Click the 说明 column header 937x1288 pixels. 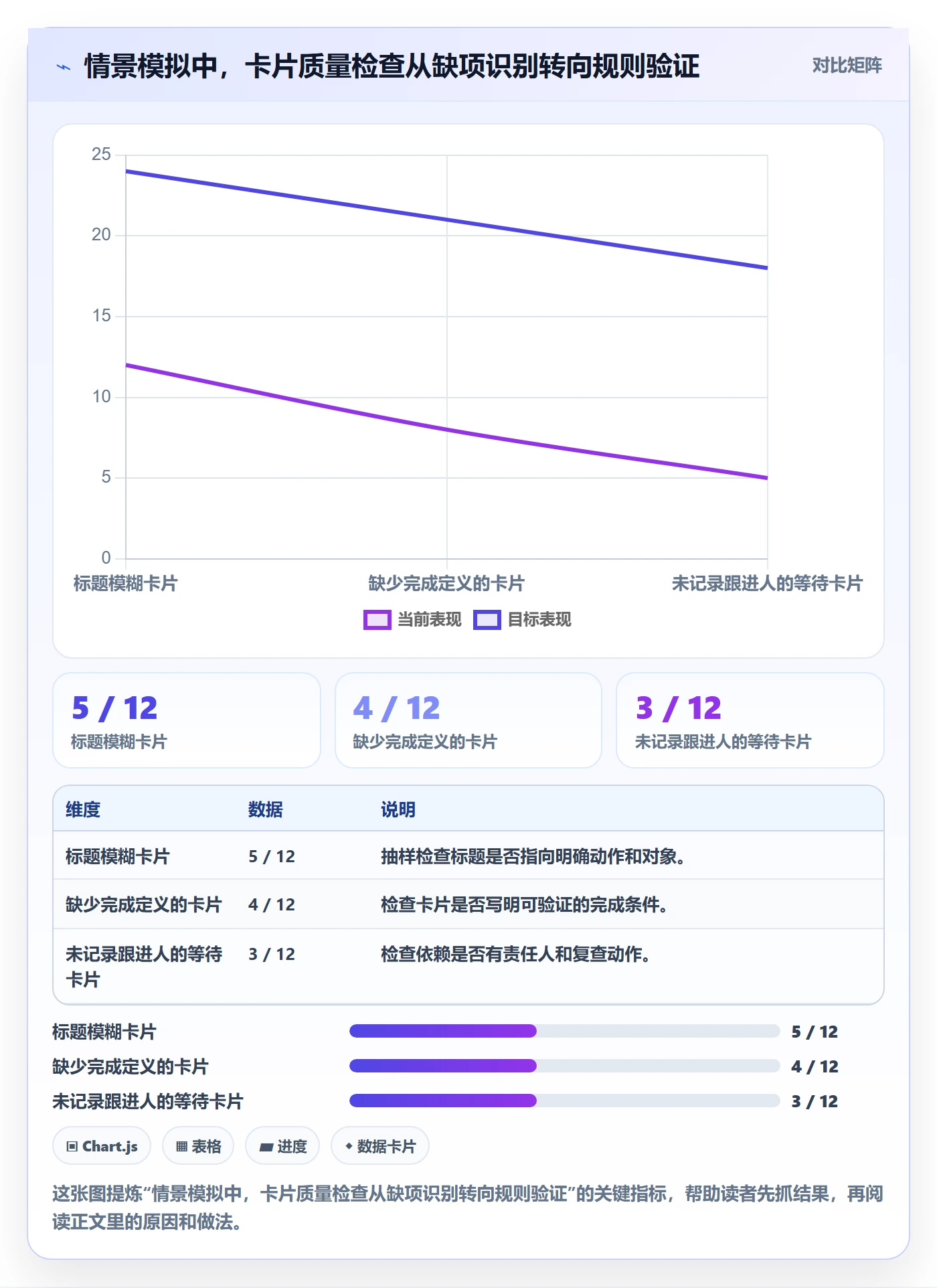tap(398, 809)
